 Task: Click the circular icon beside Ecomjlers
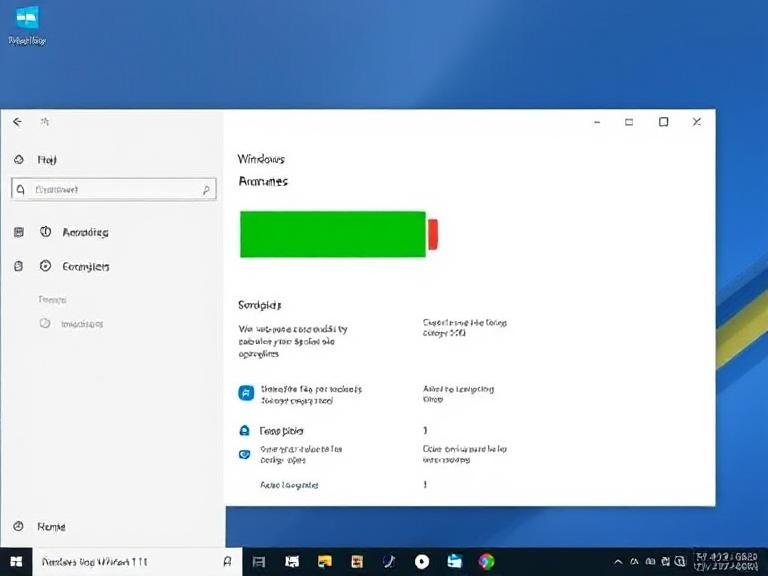click(x=45, y=266)
